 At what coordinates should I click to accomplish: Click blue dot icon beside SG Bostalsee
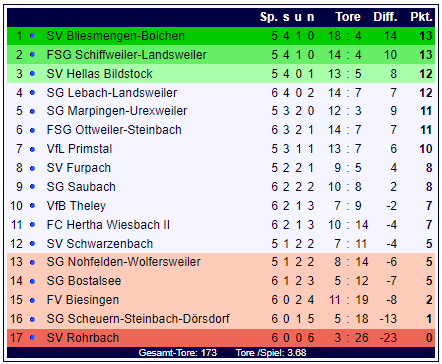pyautogui.click(x=32, y=281)
